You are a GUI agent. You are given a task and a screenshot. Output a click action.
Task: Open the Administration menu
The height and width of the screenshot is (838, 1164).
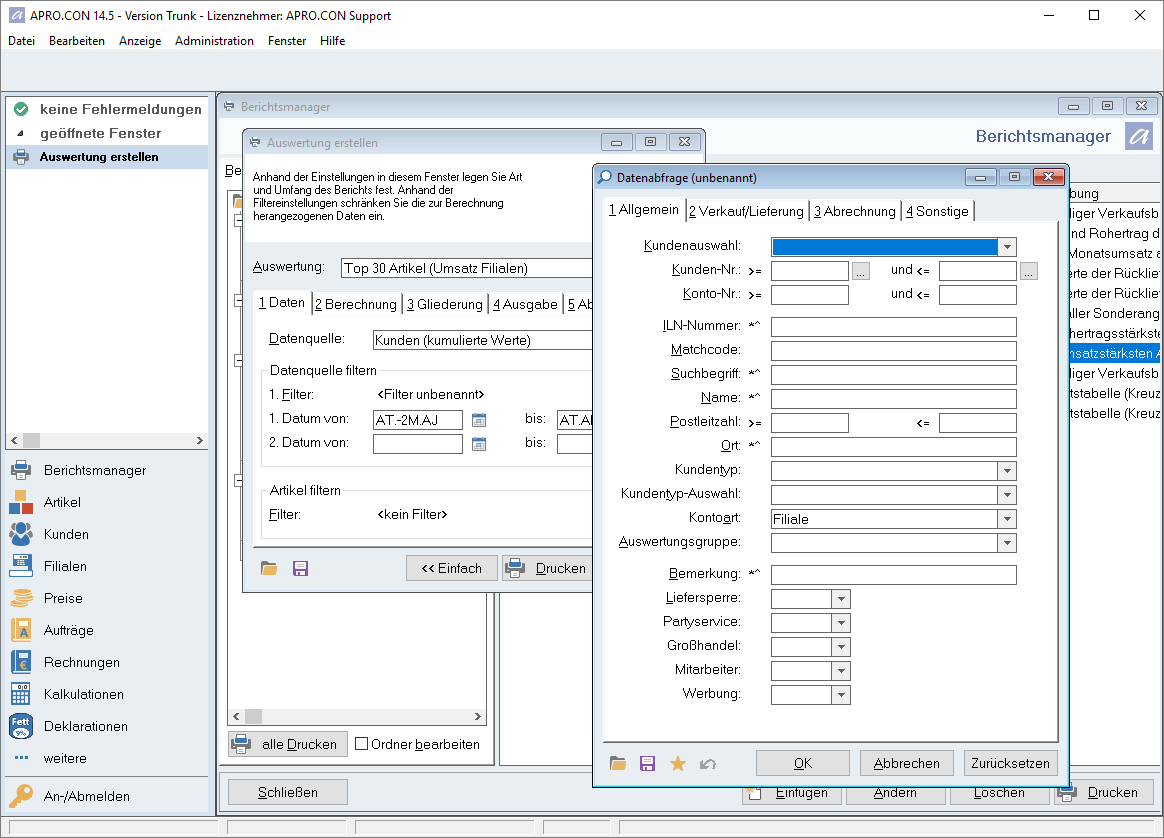pyautogui.click(x=214, y=41)
